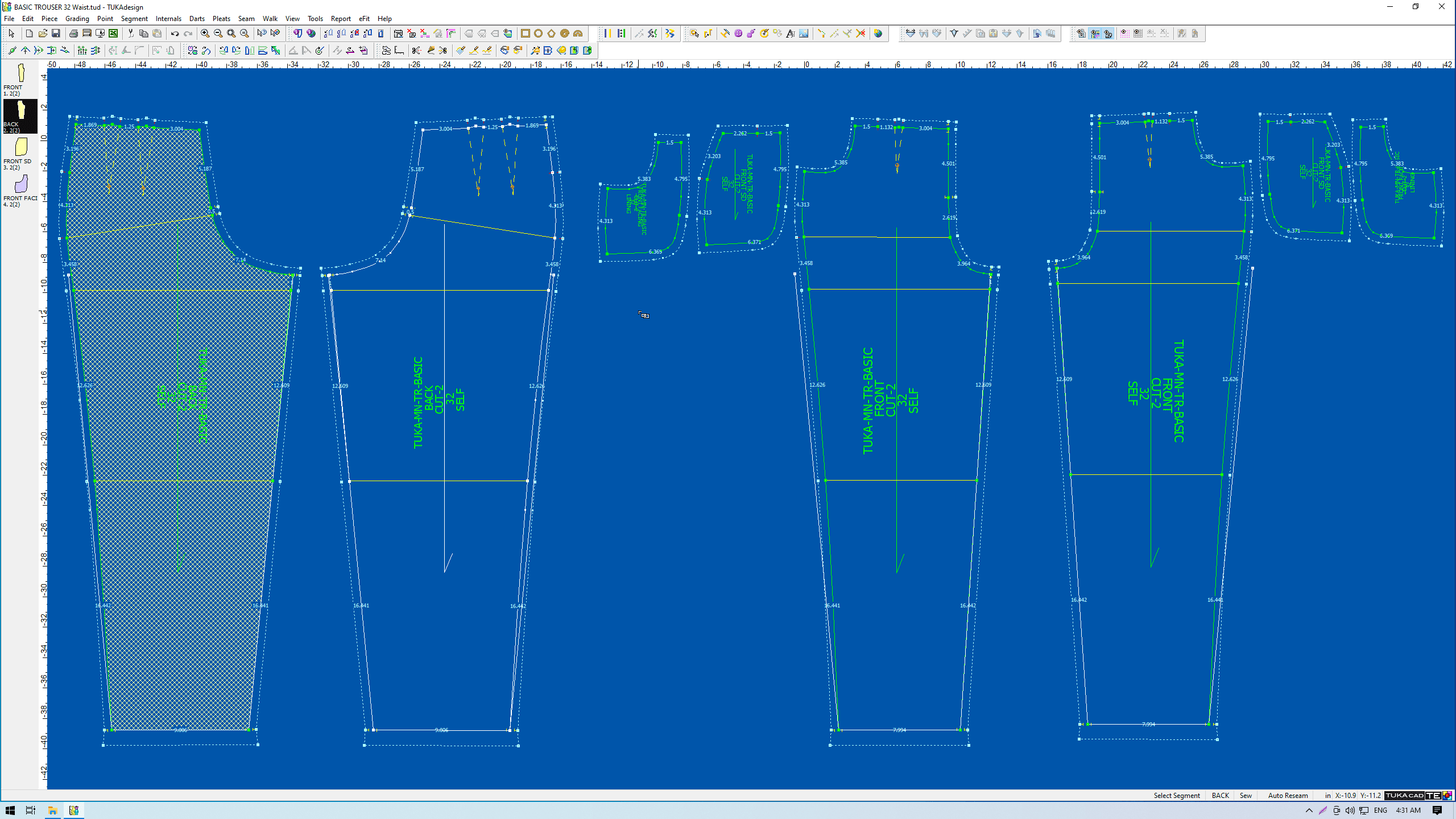The image size is (1456, 819).
Task: Select the zoom in magnifier
Action: 205,34
